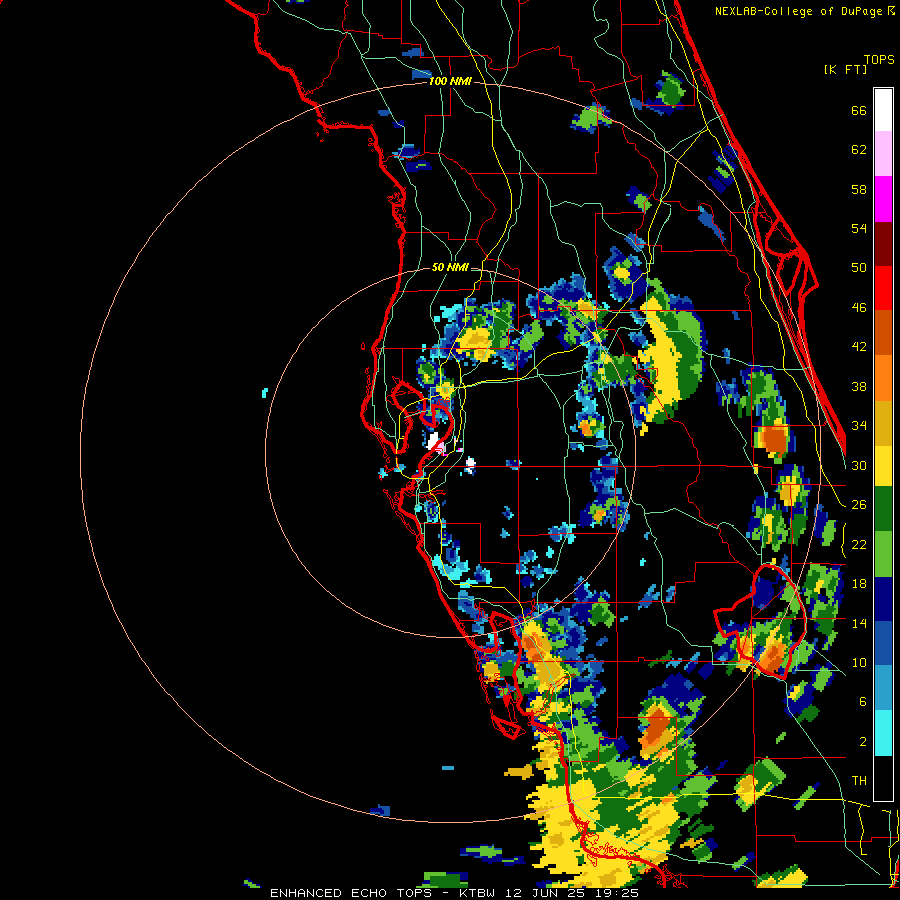
Task: Click the 50 NMI range ring label
Action: [450, 267]
